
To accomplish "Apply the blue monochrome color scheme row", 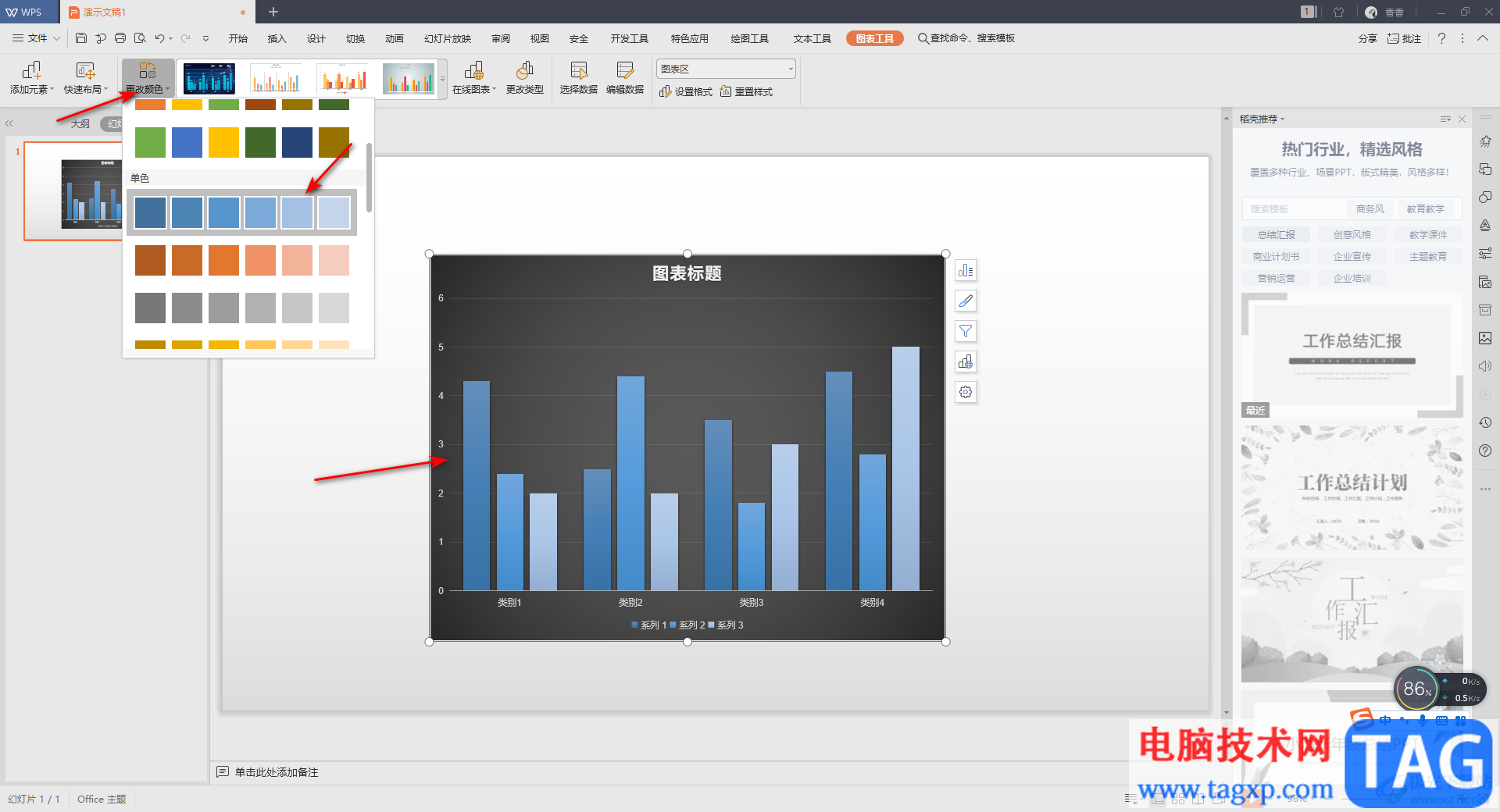I will [242, 212].
